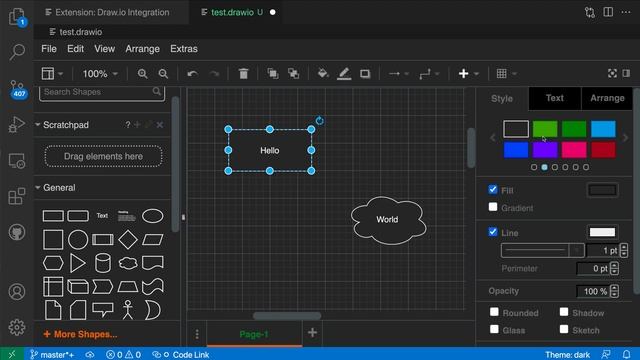Enable the Rounded checkbox
This screenshot has width=640, height=360.
494,312
